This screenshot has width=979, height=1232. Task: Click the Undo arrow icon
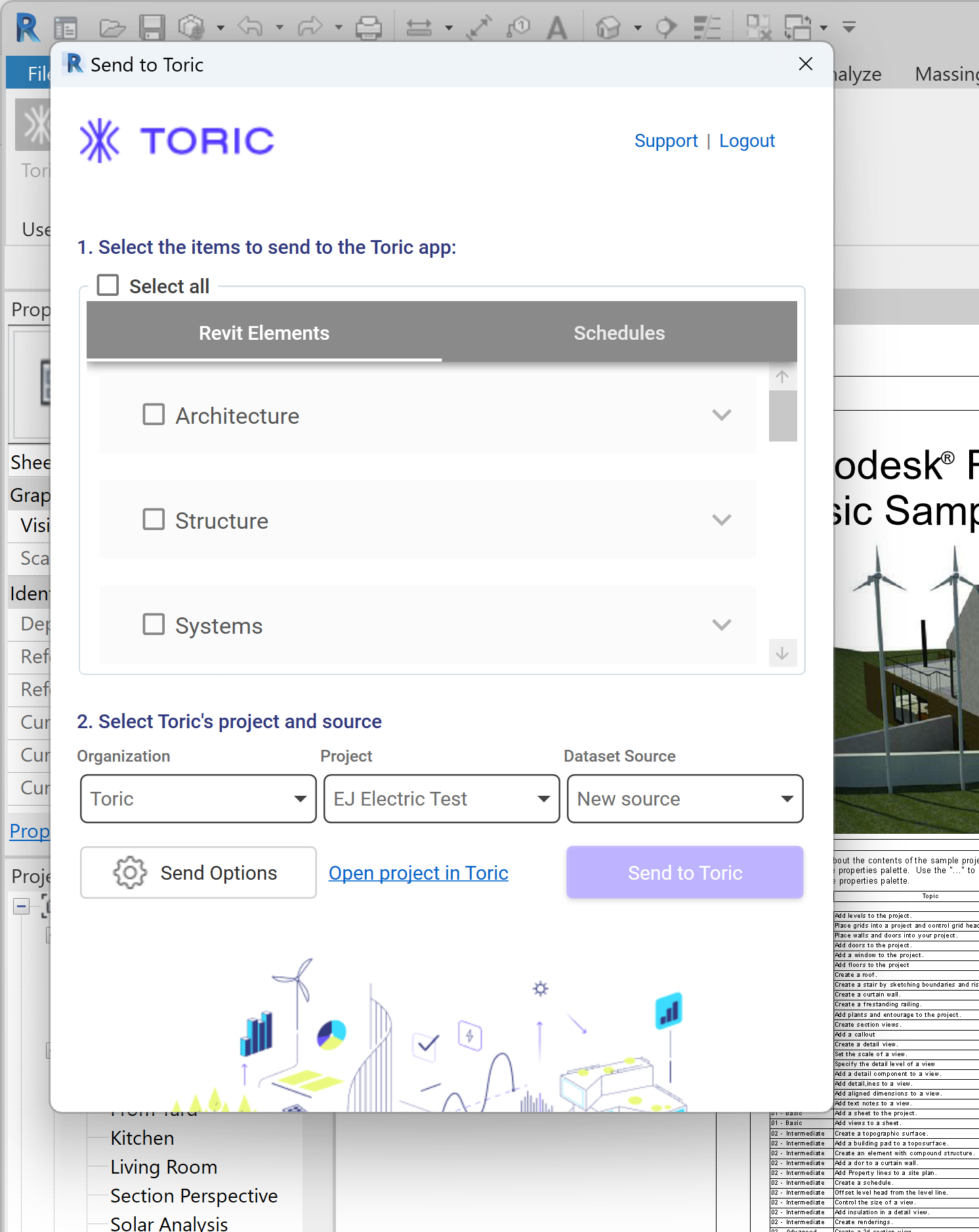250,27
